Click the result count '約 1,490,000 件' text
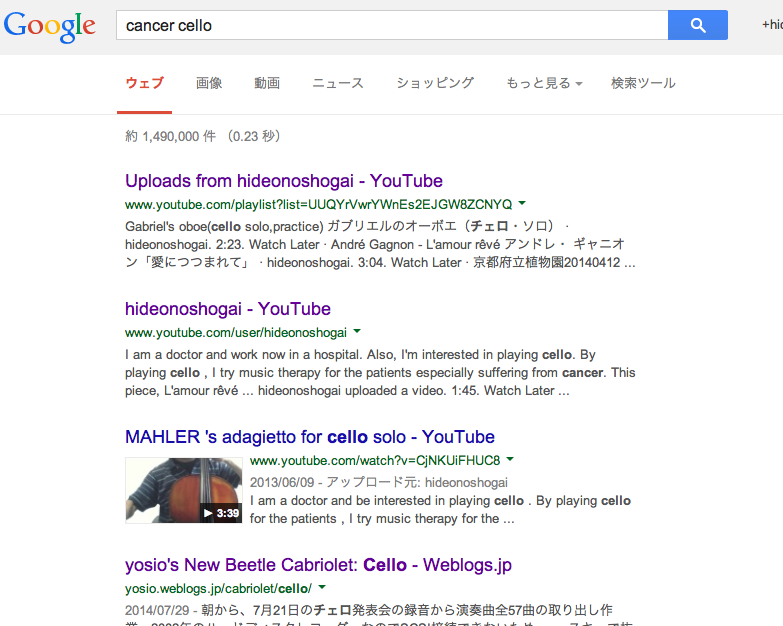Screen dimensions: 783x626 pos(170,136)
